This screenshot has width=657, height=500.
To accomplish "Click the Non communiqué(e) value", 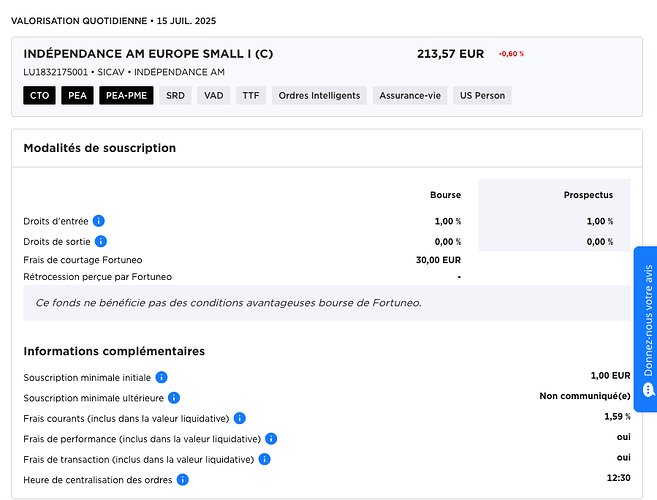I will pos(585,396).
